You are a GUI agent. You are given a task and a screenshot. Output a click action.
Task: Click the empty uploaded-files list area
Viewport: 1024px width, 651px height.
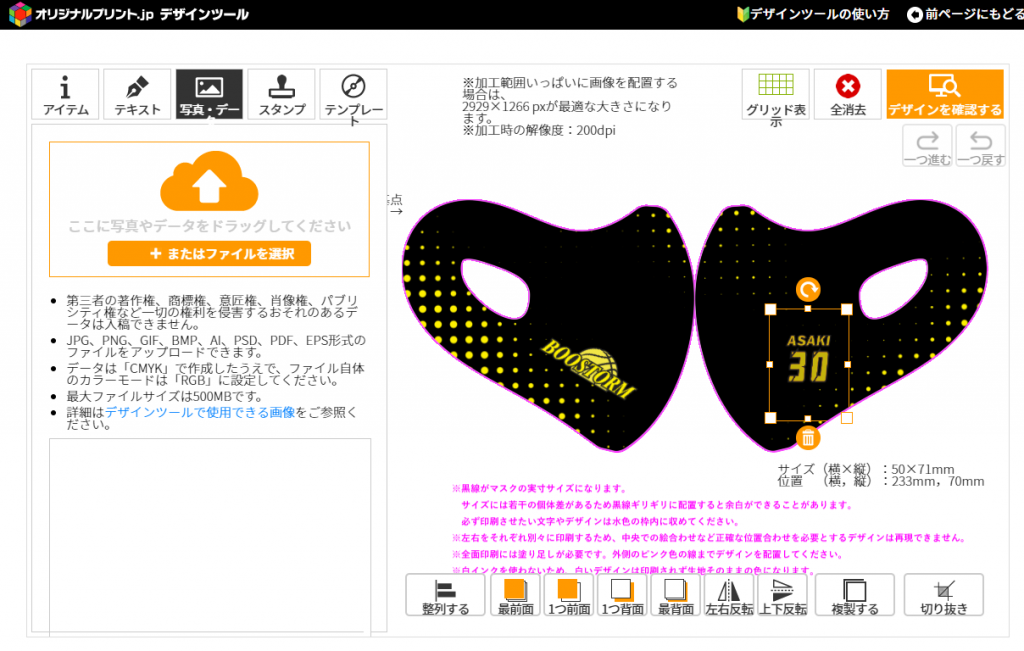[210, 535]
